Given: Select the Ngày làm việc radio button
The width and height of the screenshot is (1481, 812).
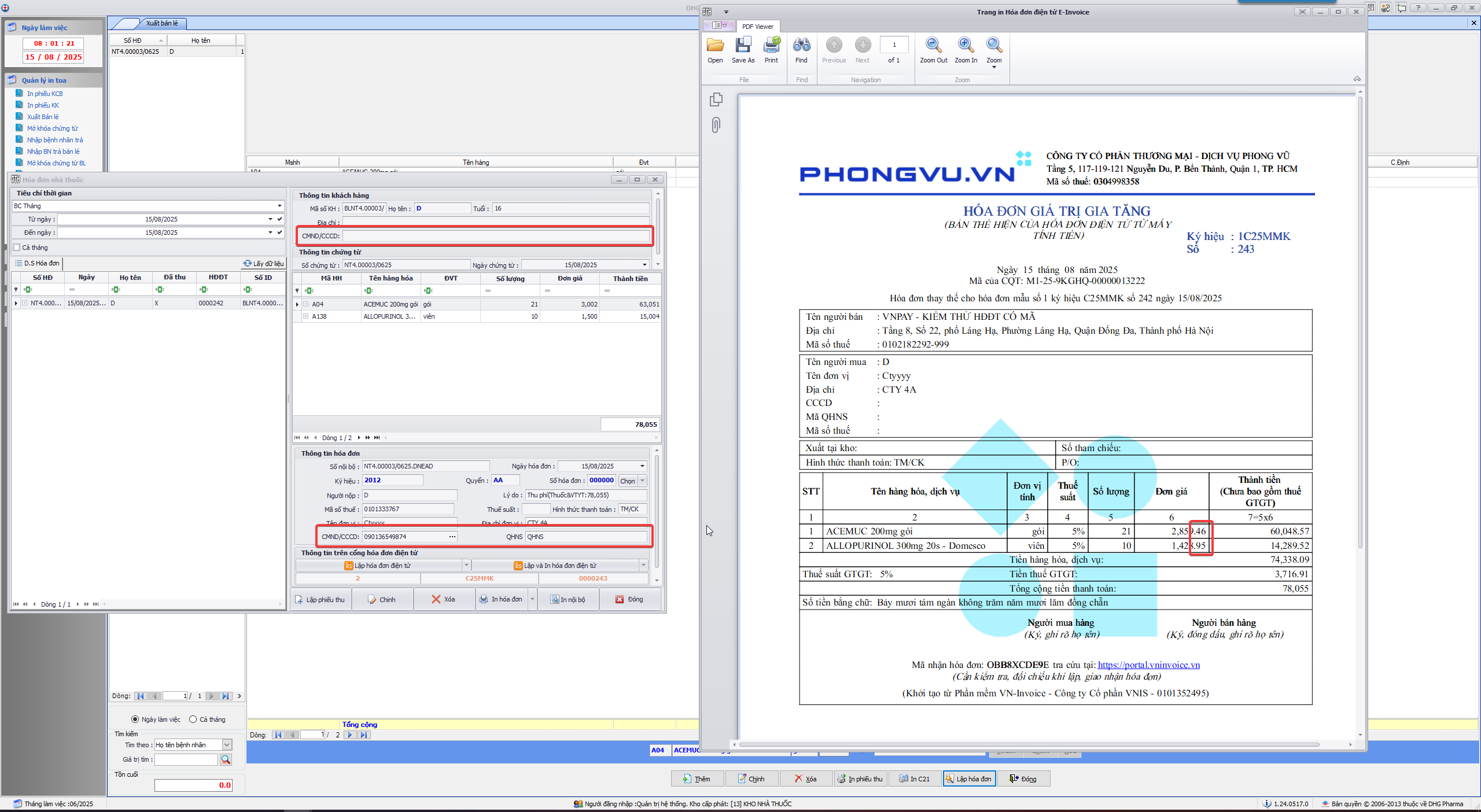Looking at the screenshot, I should [x=135, y=719].
